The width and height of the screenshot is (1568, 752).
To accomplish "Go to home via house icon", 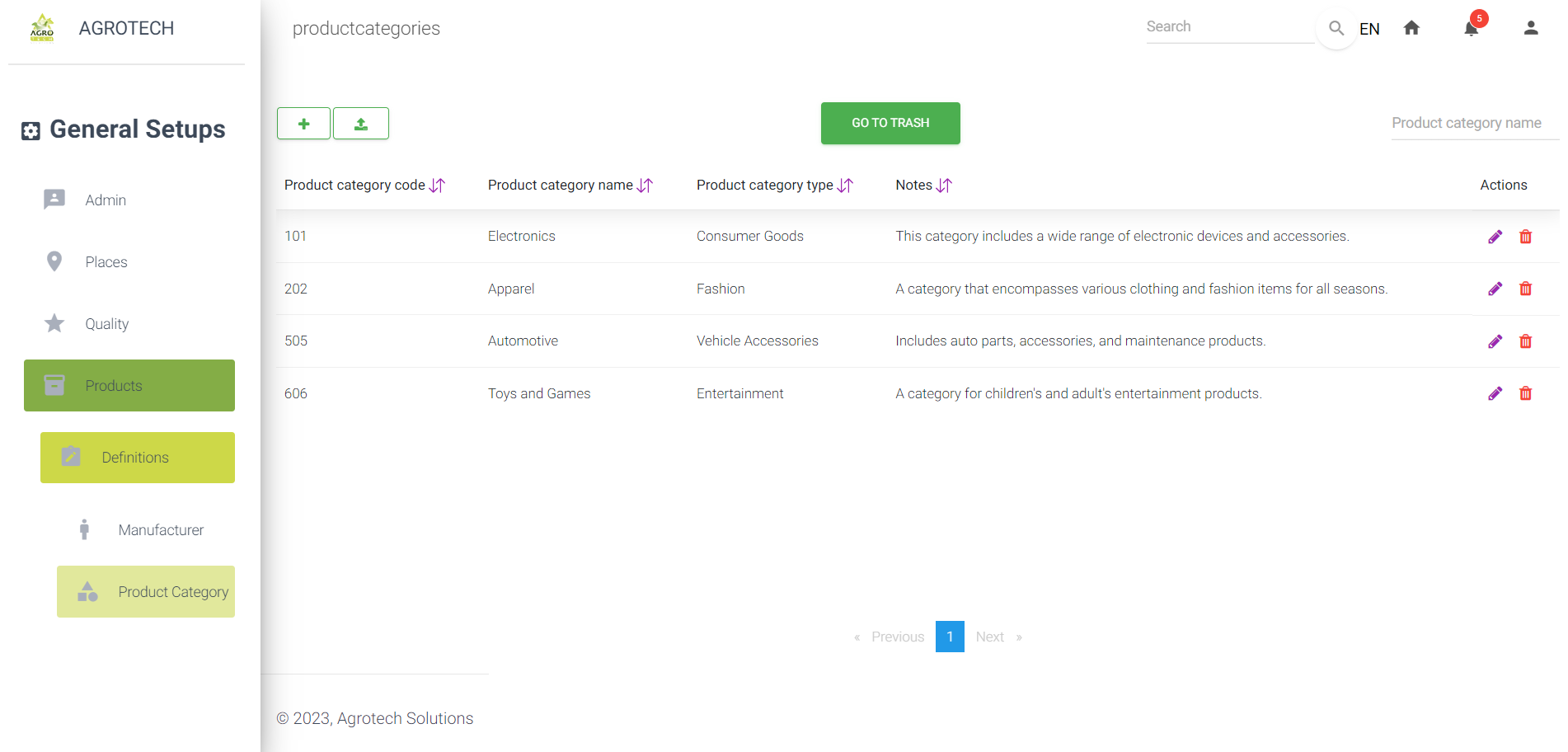I will pos(1411,28).
